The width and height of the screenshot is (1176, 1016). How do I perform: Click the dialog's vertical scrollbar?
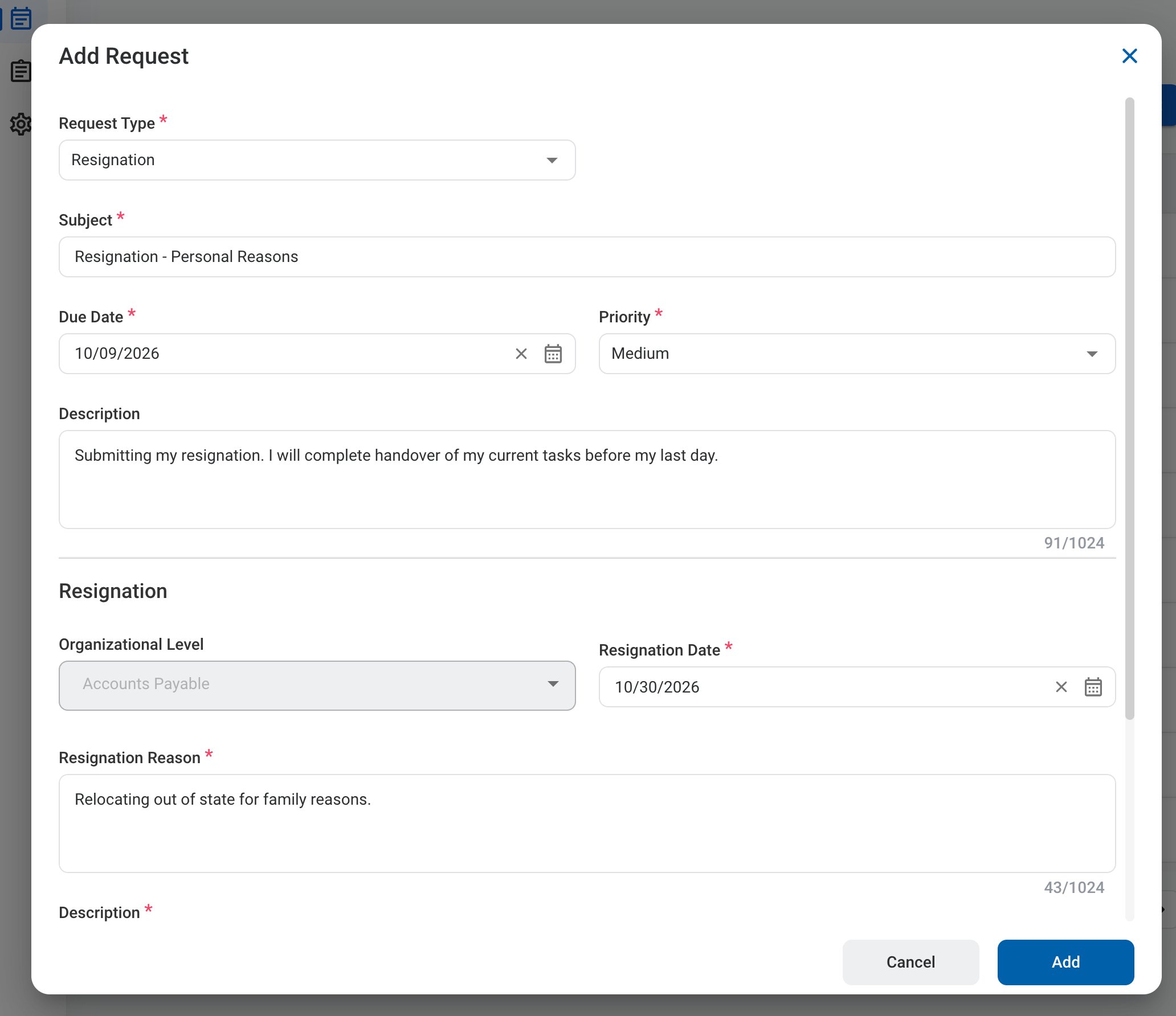point(1129,408)
